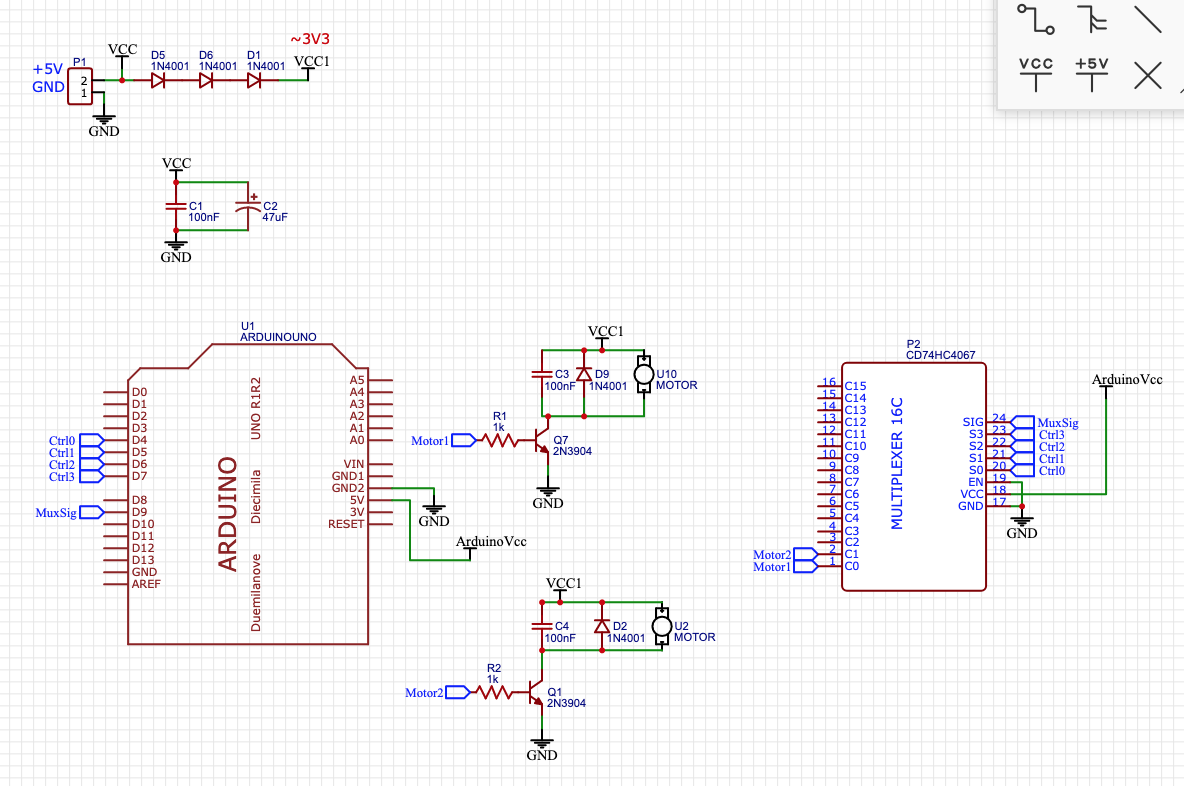Image resolution: width=1184 pixels, height=786 pixels.
Task: Click the MULTIPLEXER 16C text inside P2
Action: [x=897, y=464]
